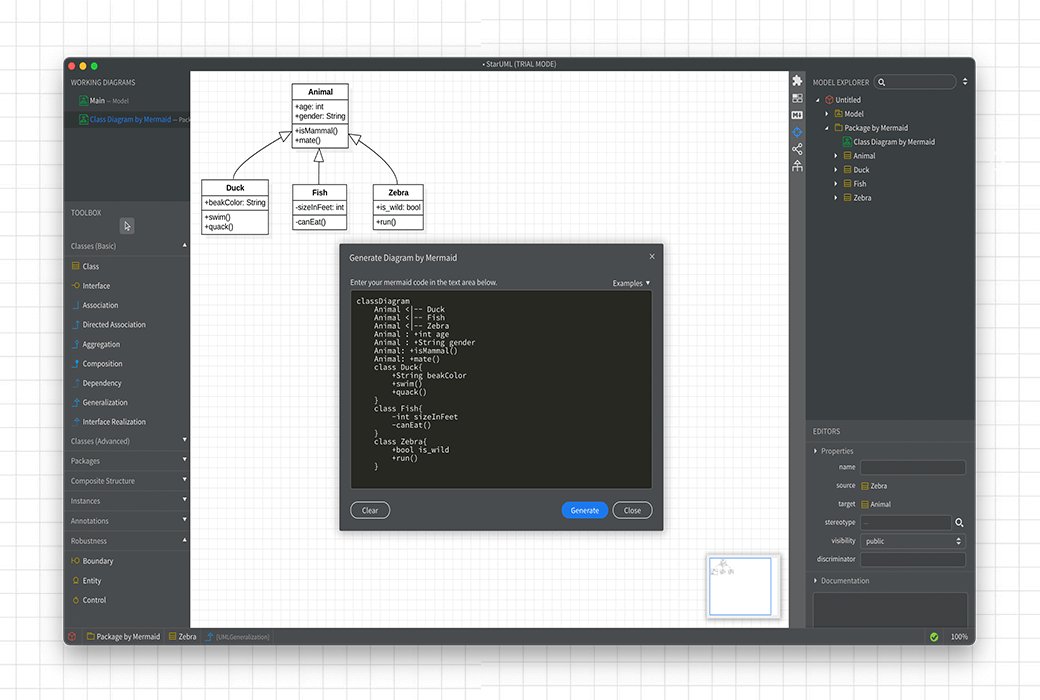This screenshot has height=700, width=1040.
Task: Click the blue crosshair navigator icon
Action: click(797, 132)
